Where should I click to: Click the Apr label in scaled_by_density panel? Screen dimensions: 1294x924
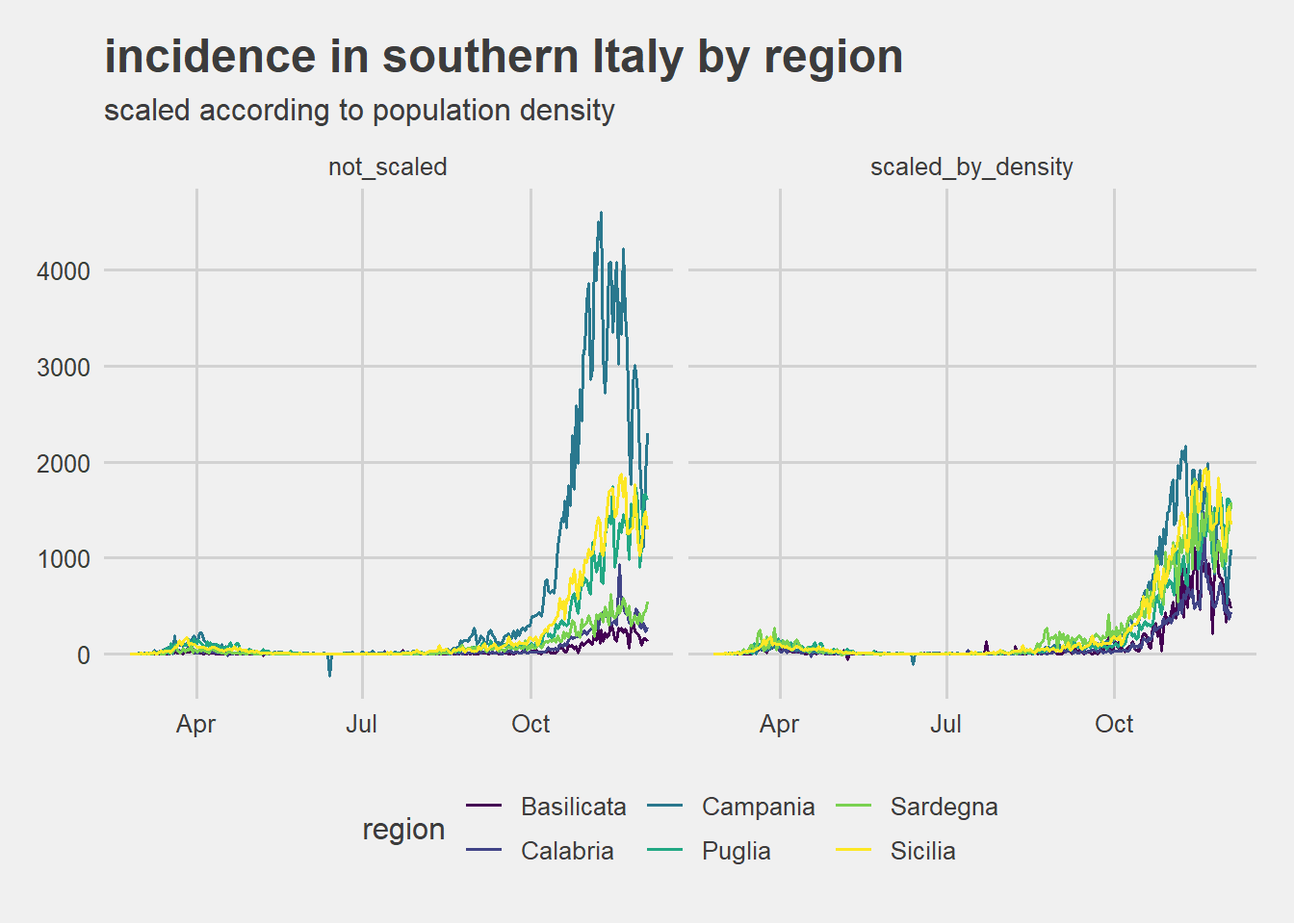779,724
